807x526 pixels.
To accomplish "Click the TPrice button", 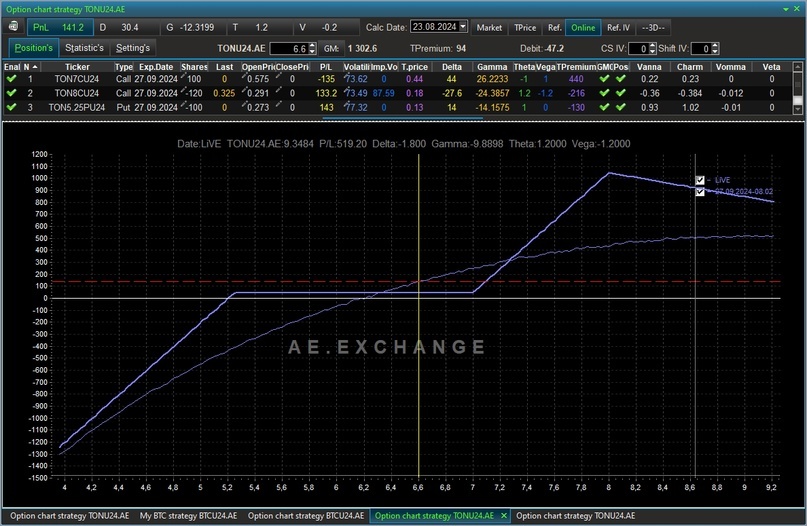I will [525, 28].
